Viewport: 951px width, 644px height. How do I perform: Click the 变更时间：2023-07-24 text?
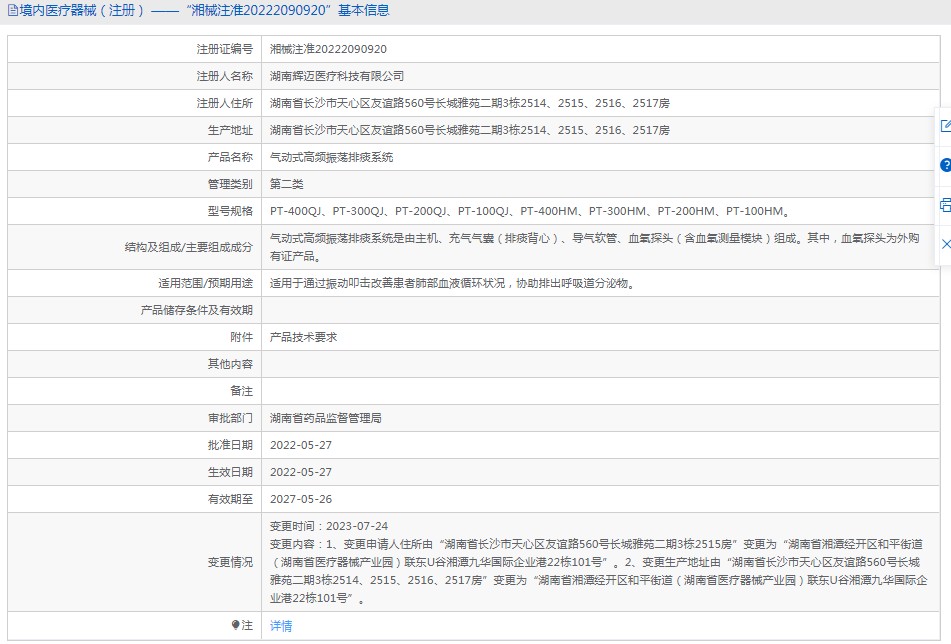pyautogui.click(x=329, y=526)
